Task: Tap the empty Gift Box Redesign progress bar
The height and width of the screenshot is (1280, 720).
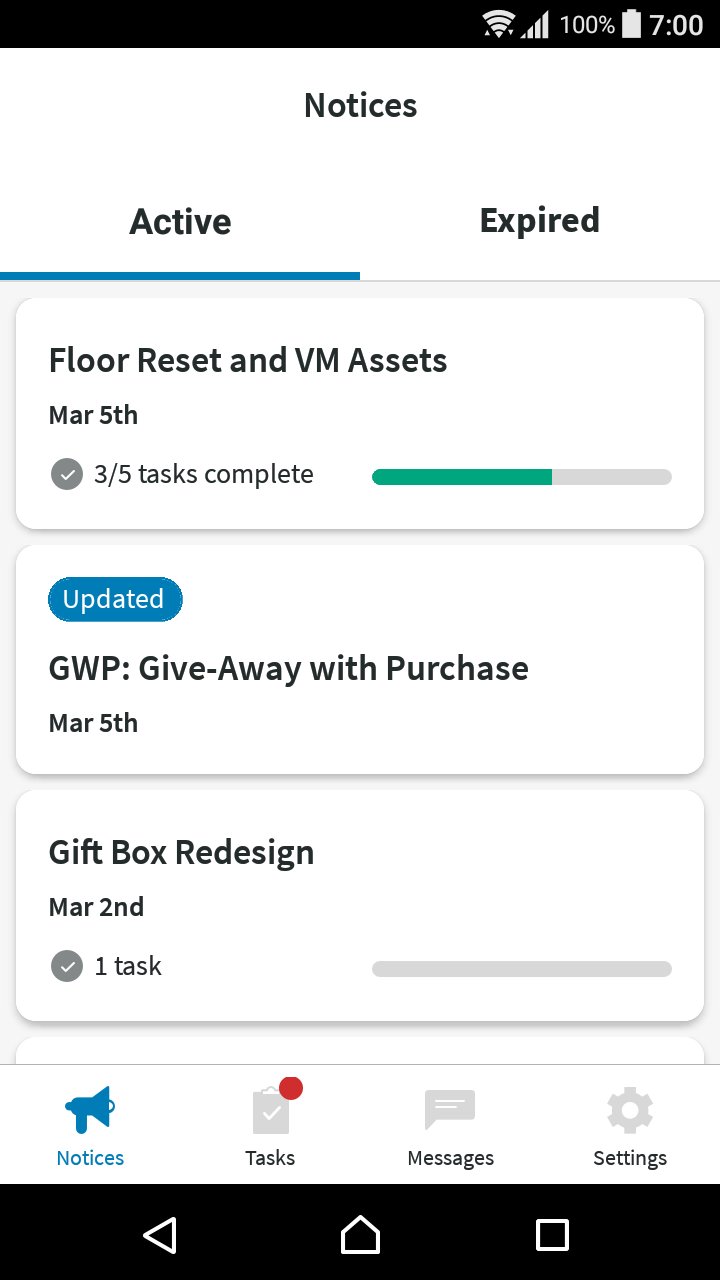Action: [521, 968]
